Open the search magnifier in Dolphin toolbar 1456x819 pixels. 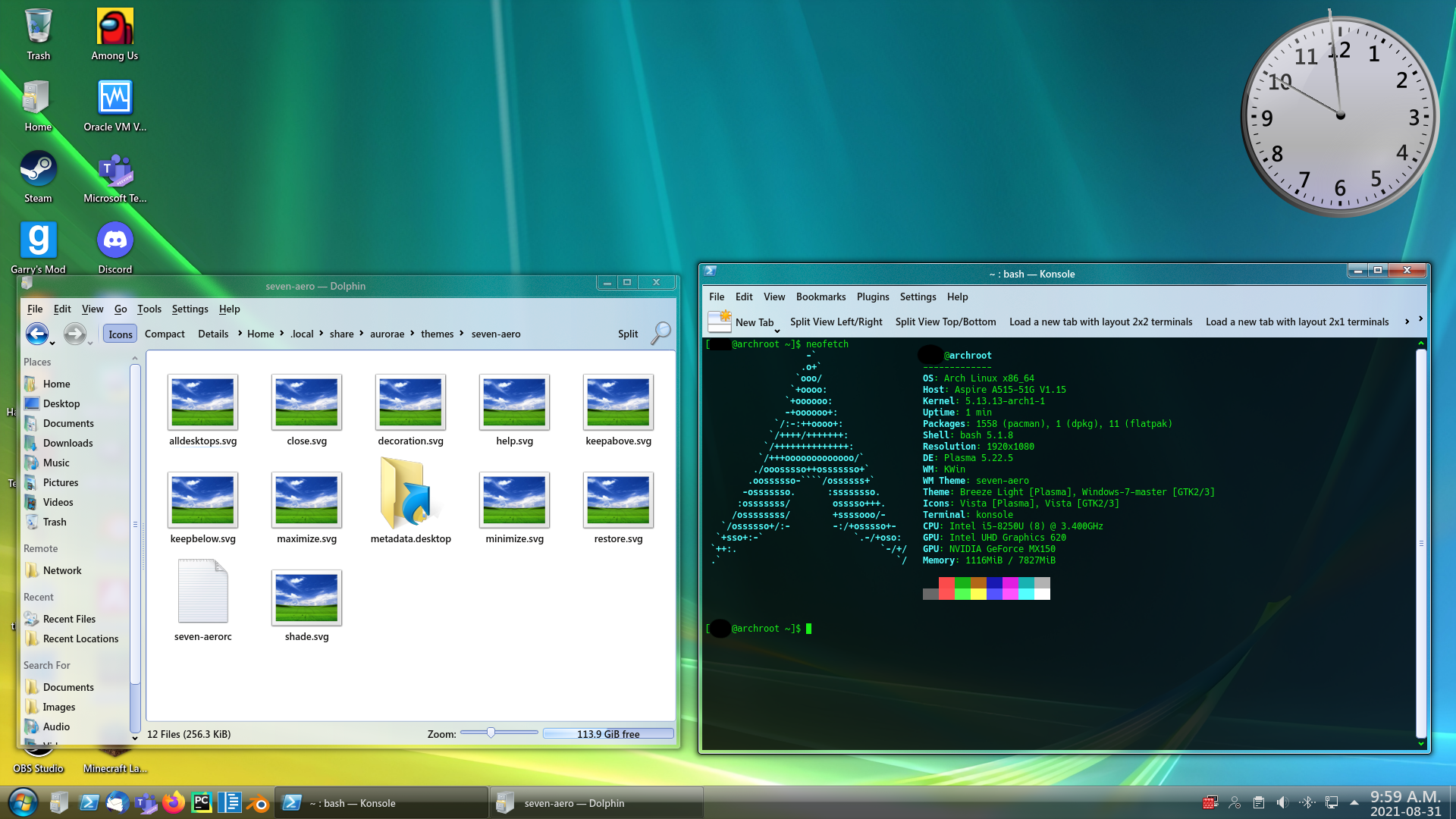661,334
